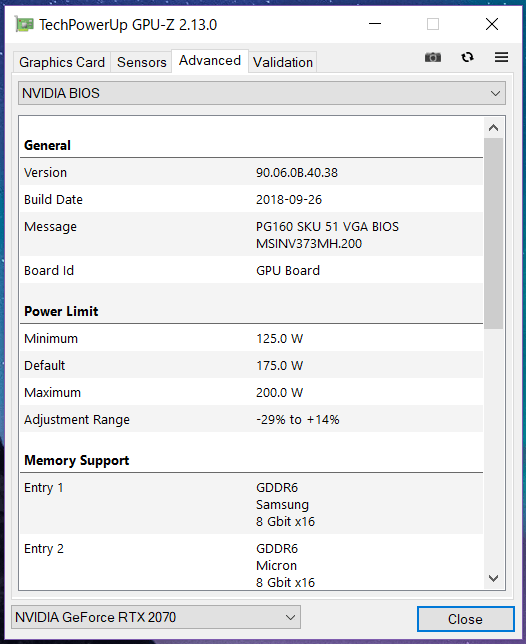Open the NVIDIA BIOS dropdown
Viewport: 526px width, 644px height.
[262, 93]
